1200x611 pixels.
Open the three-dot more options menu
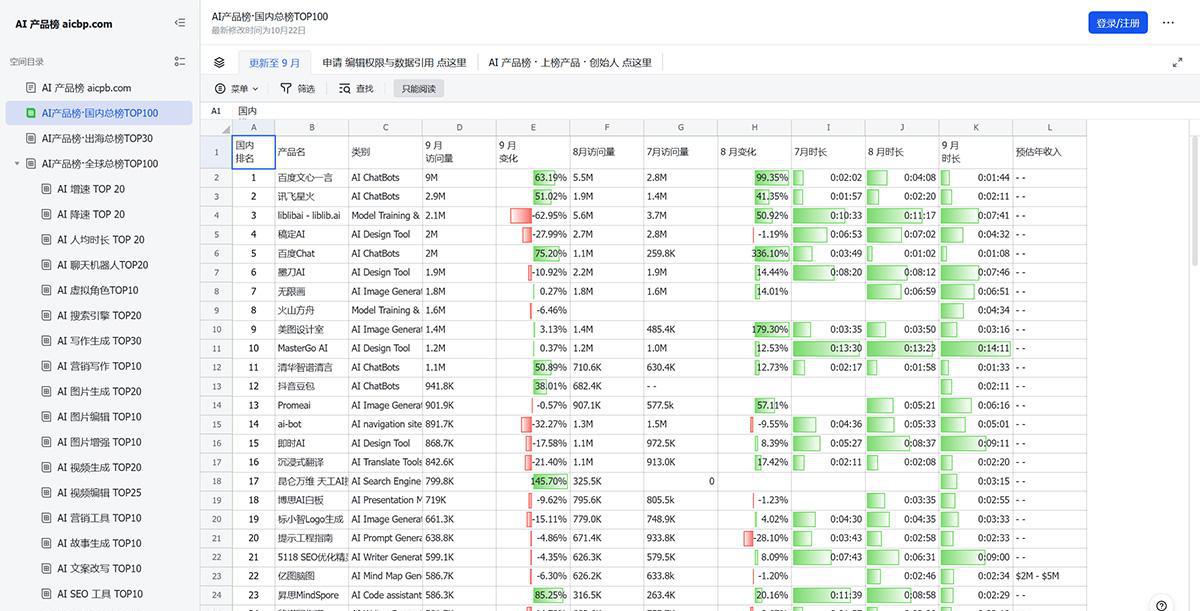tap(1168, 23)
